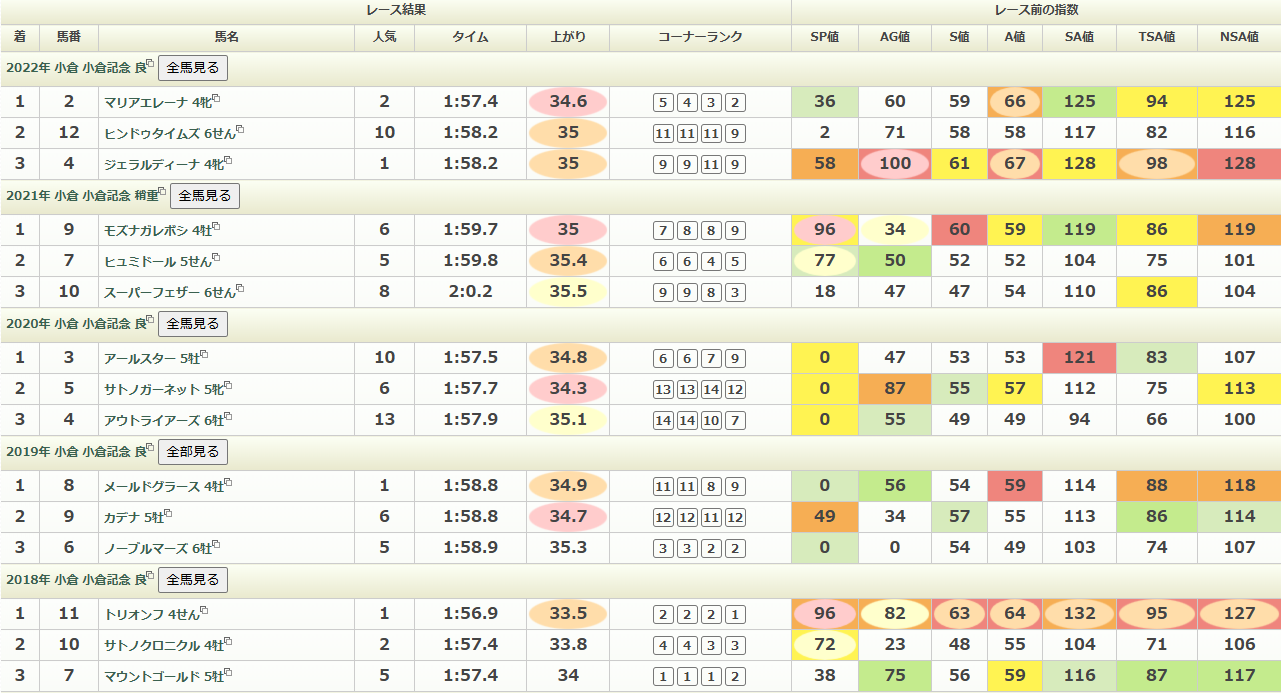Viewport: 1281px width, 693px height.
Task: Click new-window icon beside メールドグラース 4牡
Action: (228, 482)
